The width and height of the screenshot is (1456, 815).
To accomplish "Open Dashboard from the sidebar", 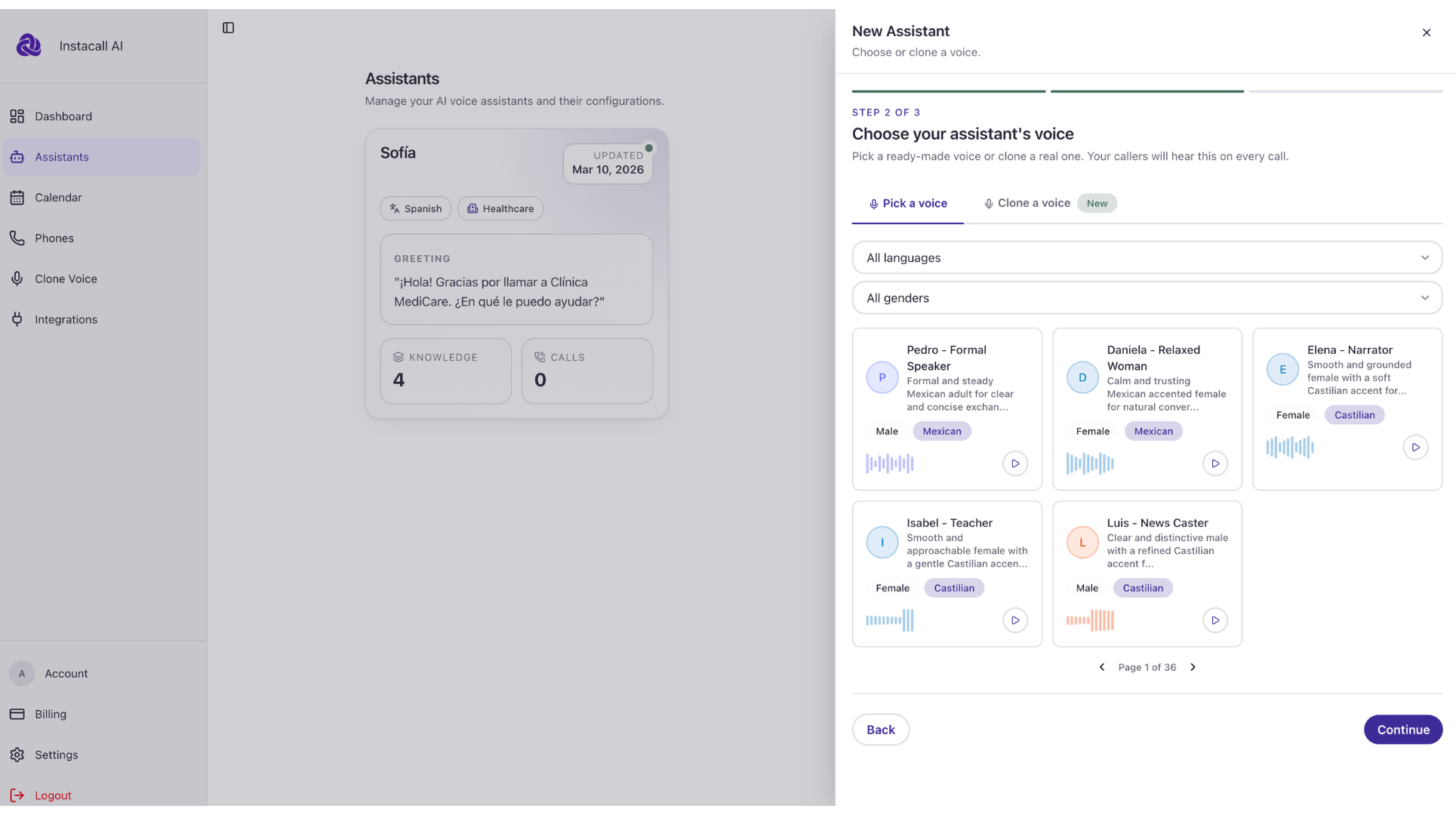I will (63, 116).
